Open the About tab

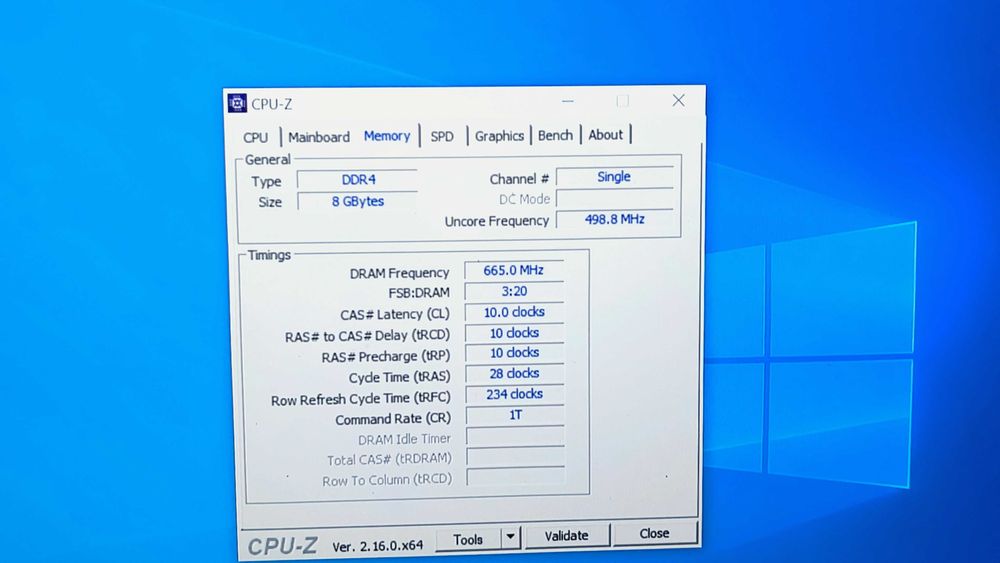coord(605,135)
